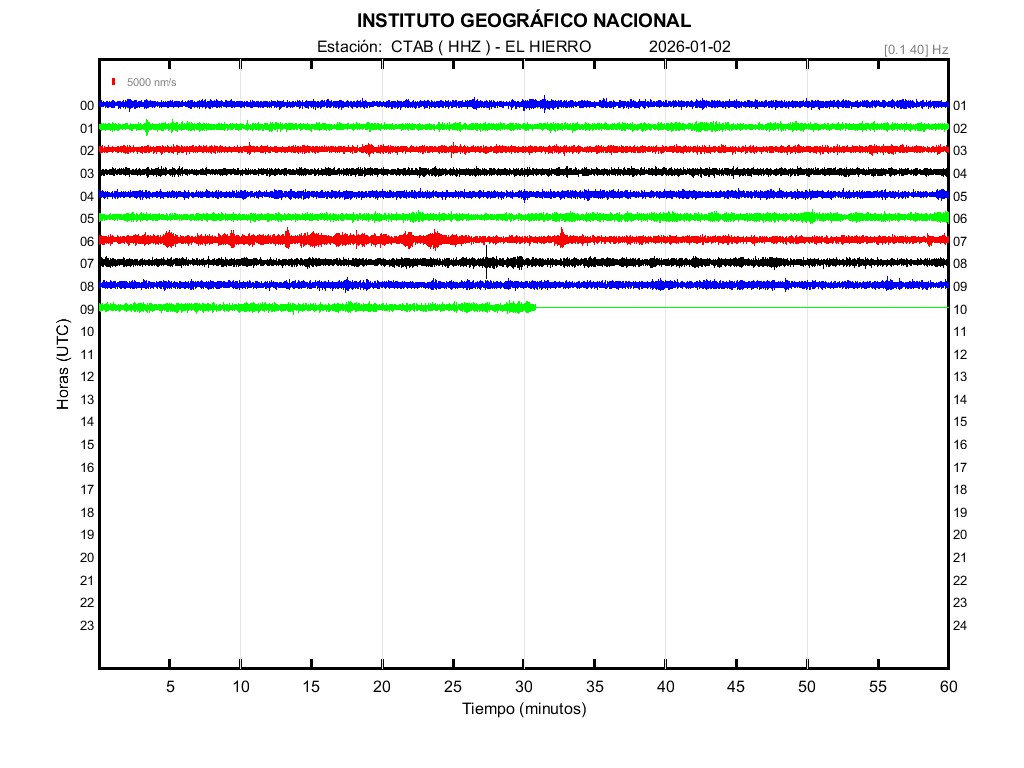
Task: Click the 30 minute tick label on x-axis
Action: point(523,687)
